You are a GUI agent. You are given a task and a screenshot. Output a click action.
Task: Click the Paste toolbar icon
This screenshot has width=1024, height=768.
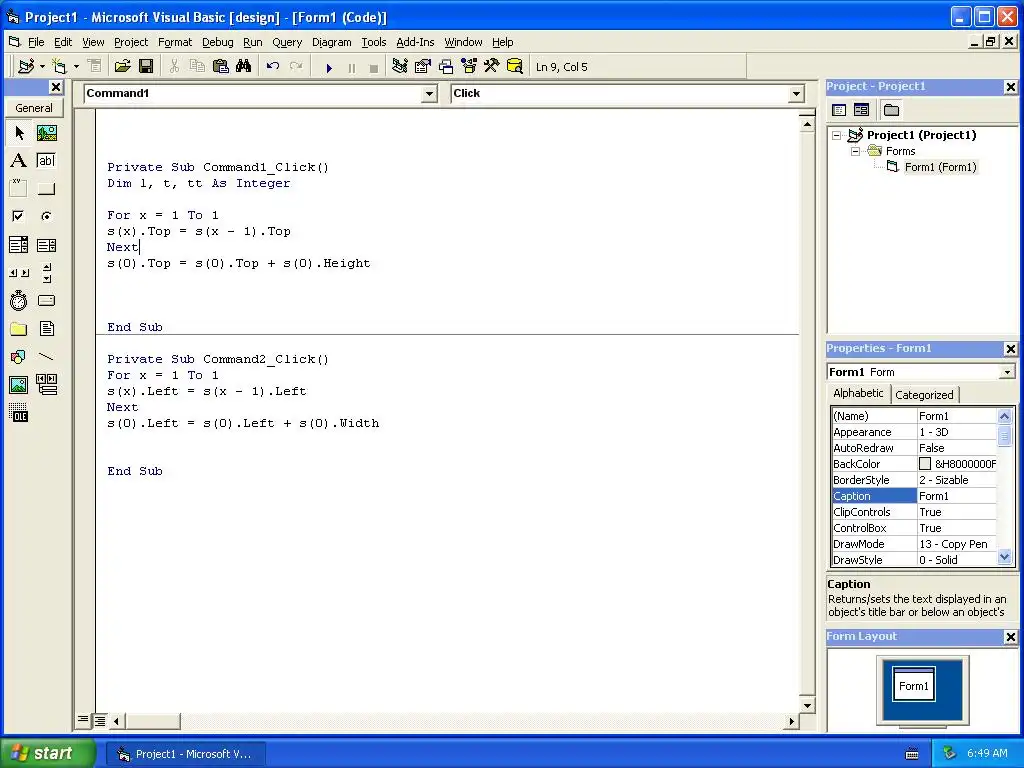pyautogui.click(x=221, y=67)
